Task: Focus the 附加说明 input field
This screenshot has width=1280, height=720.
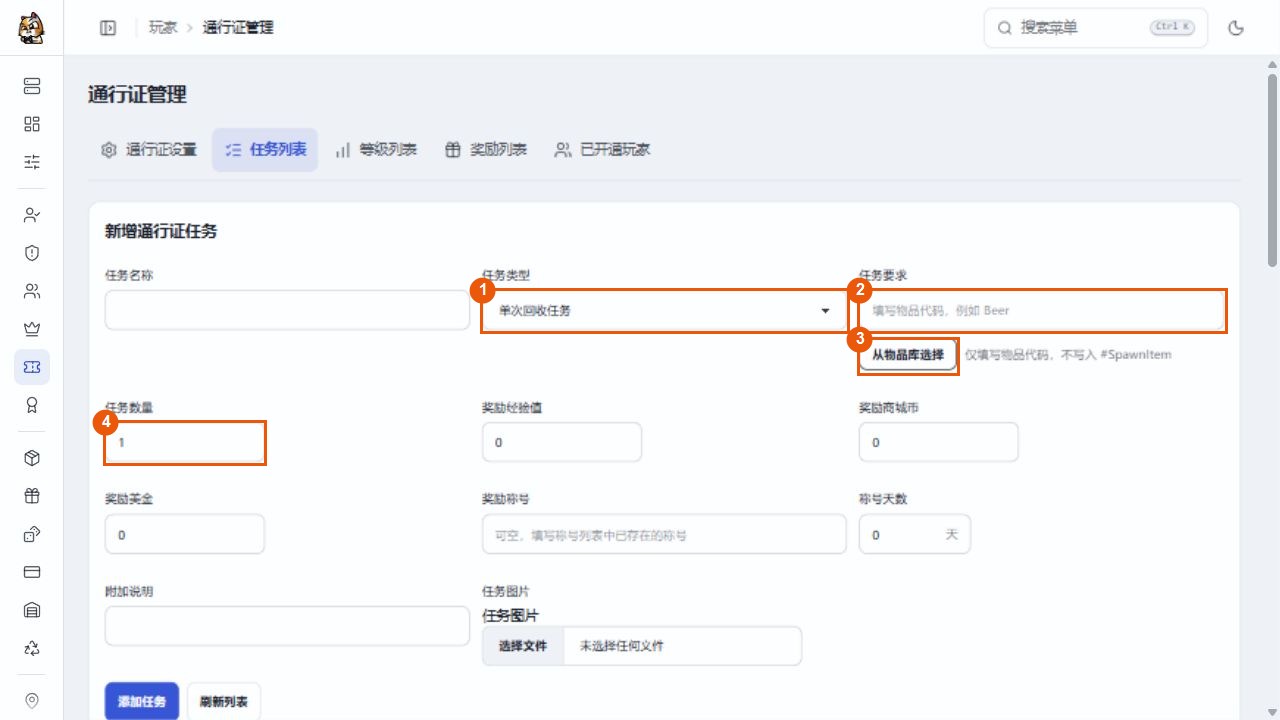Action: click(x=287, y=626)
